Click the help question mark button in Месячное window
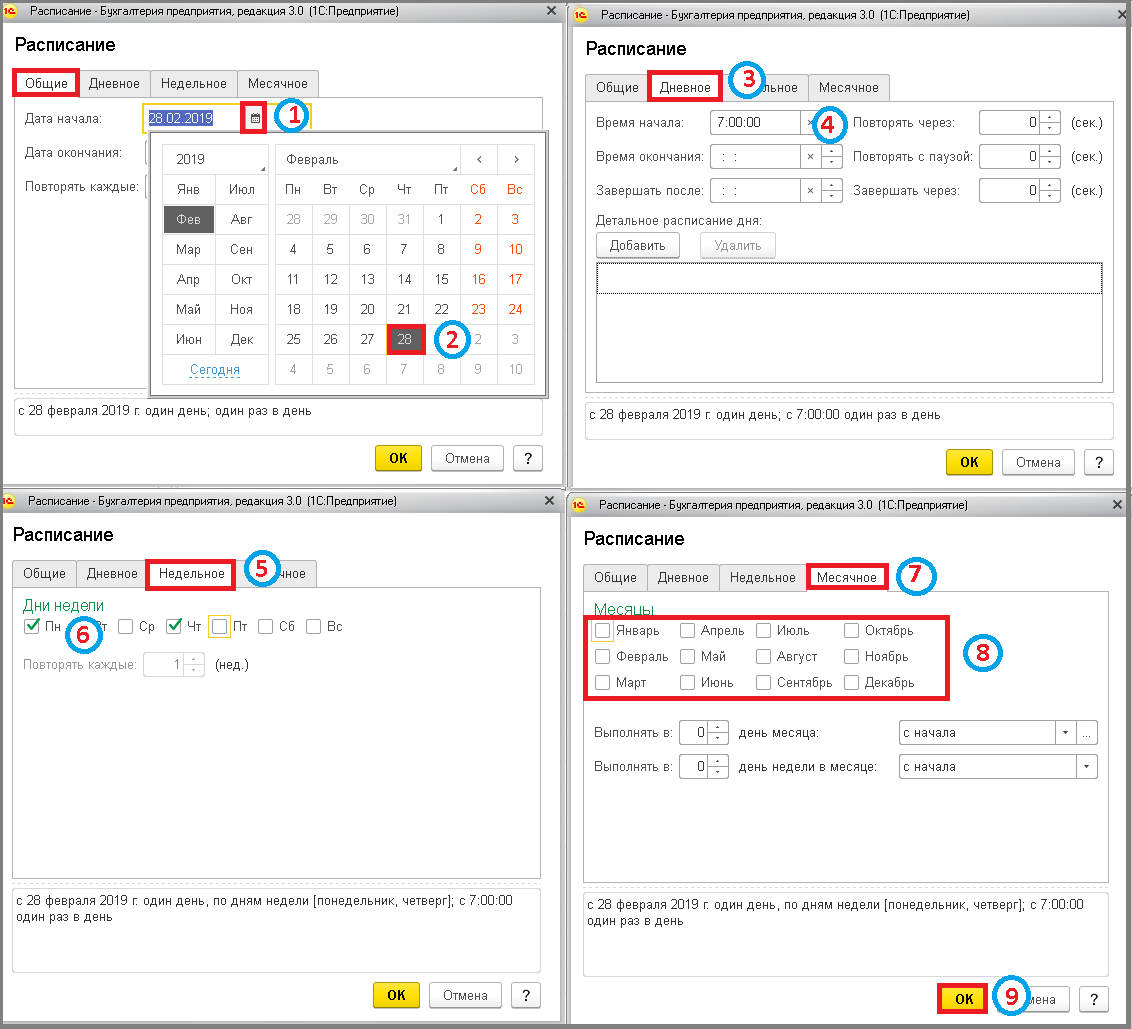This screenshot has width=1132, height=1029. pyautogui.click(x=1094, y=999)
